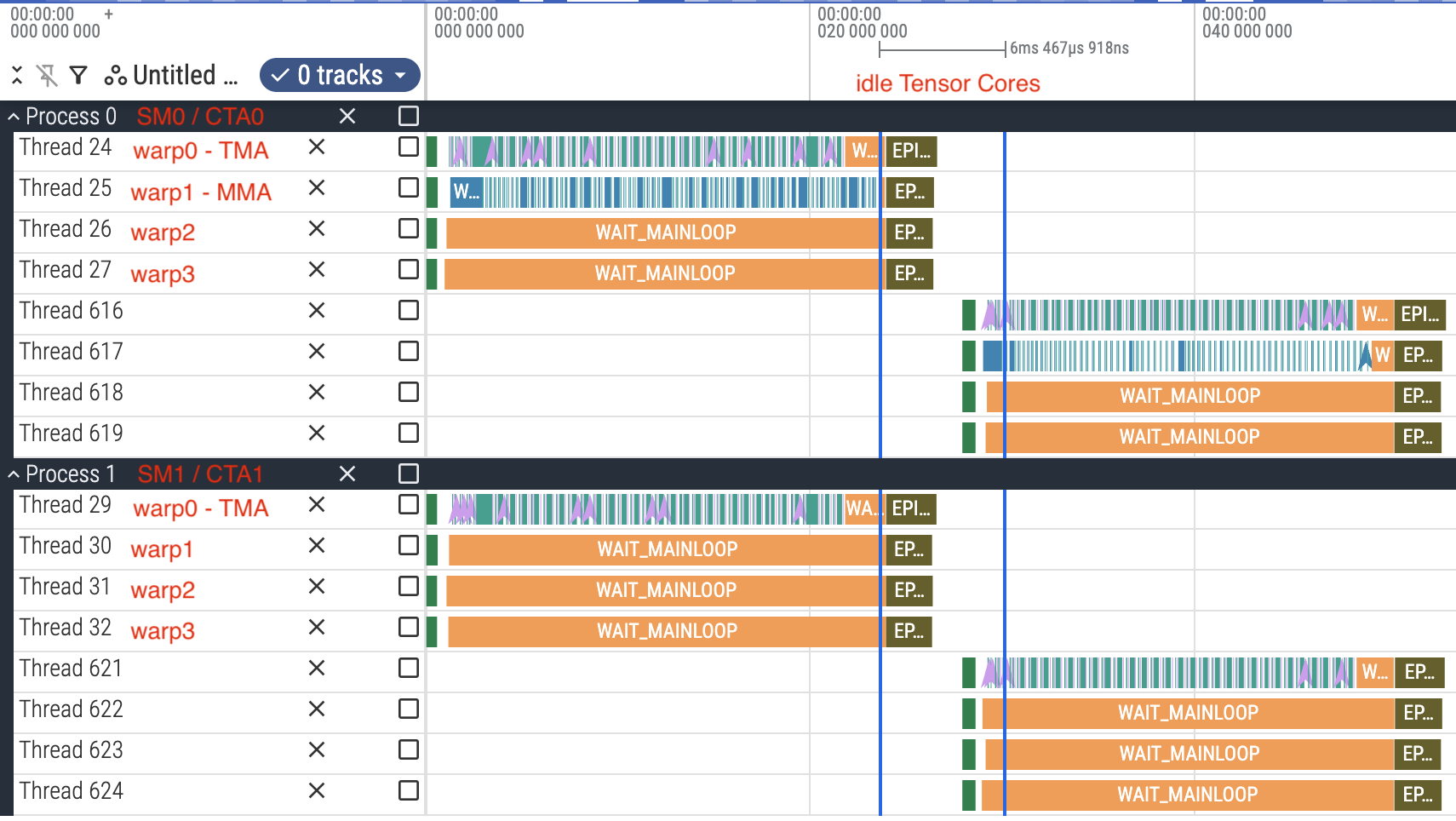Open the 0 tracks dropdown
The width and height of the screenshot is (1456, 821).
(340, 75)
